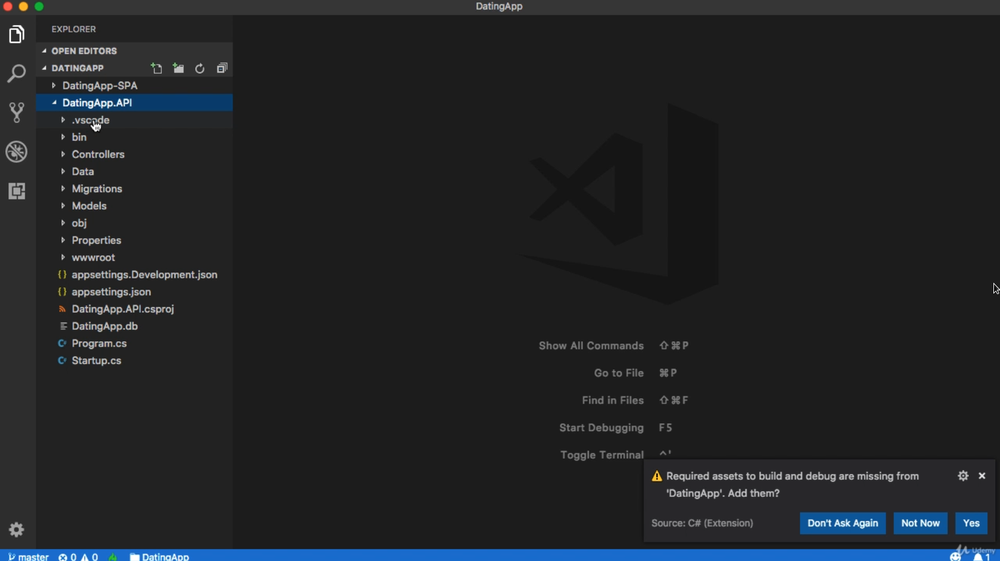Expand the Controllers folder

[135, 154]
